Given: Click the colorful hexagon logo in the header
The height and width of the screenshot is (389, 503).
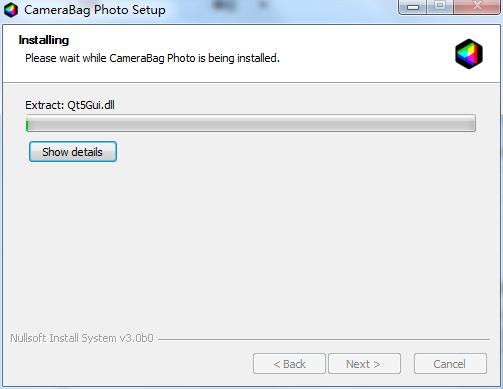Looking at the screenshot, I should pyautogui.click(x=469, y=54).
